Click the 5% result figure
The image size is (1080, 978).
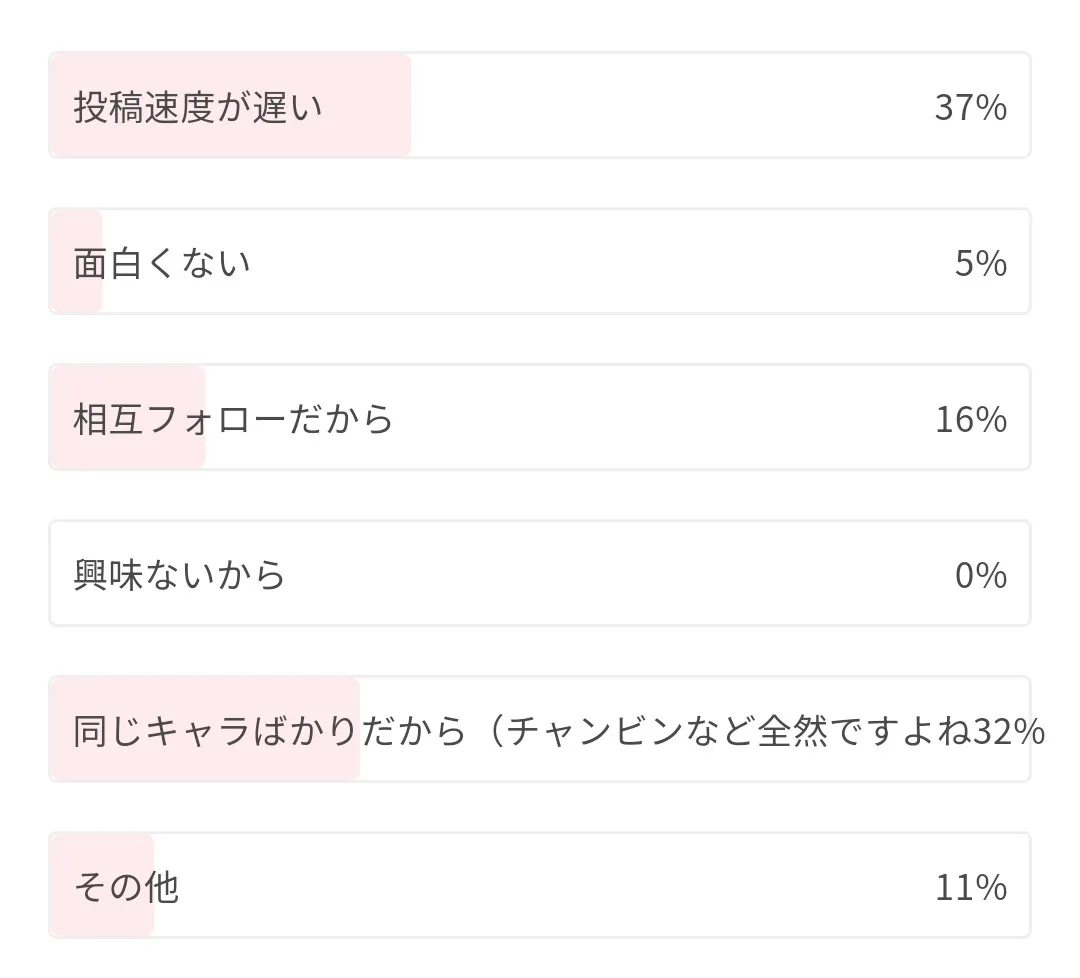point(980,263)
